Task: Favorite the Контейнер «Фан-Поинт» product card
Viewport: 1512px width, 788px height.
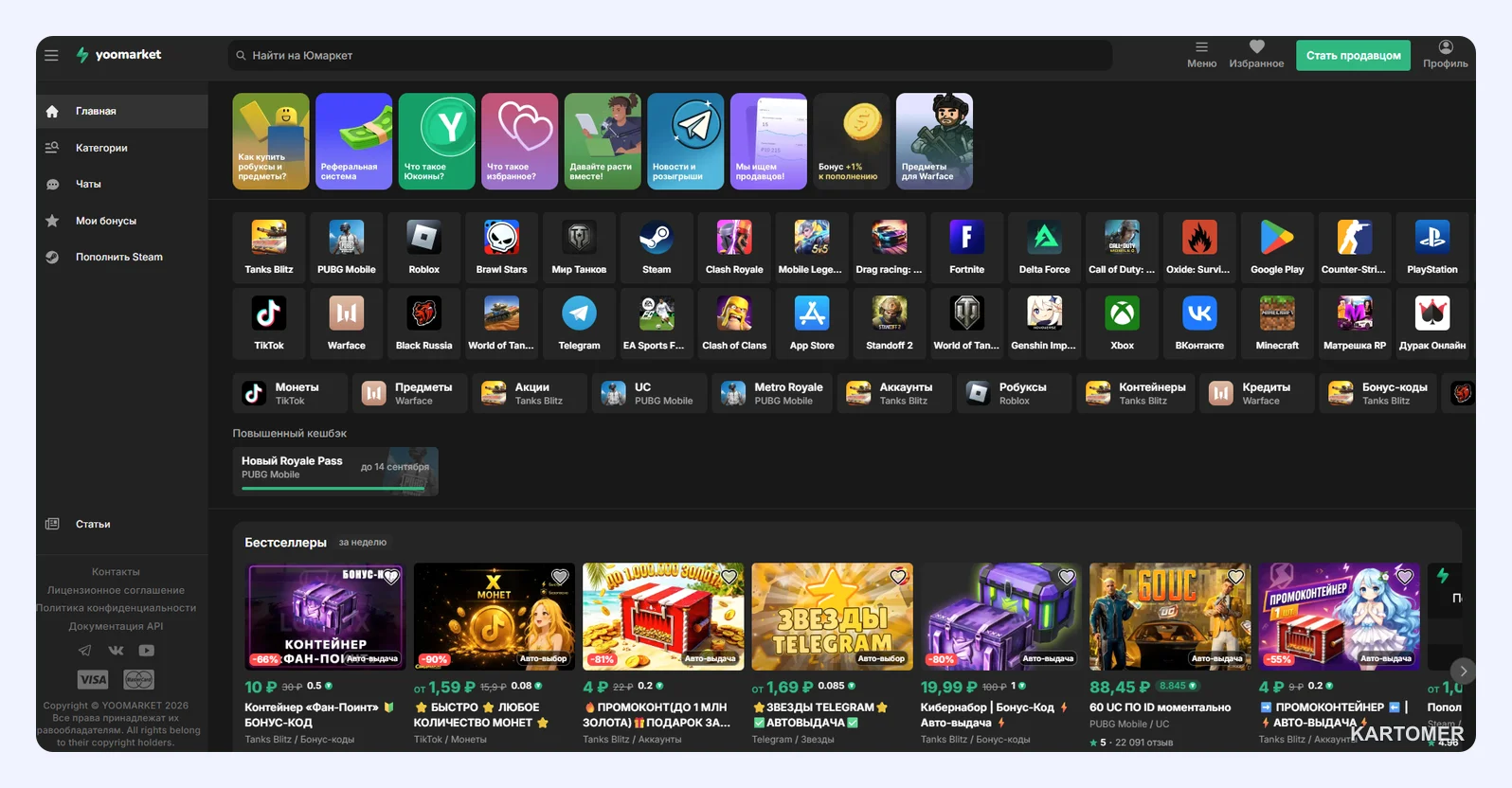Action: (391, 577)
